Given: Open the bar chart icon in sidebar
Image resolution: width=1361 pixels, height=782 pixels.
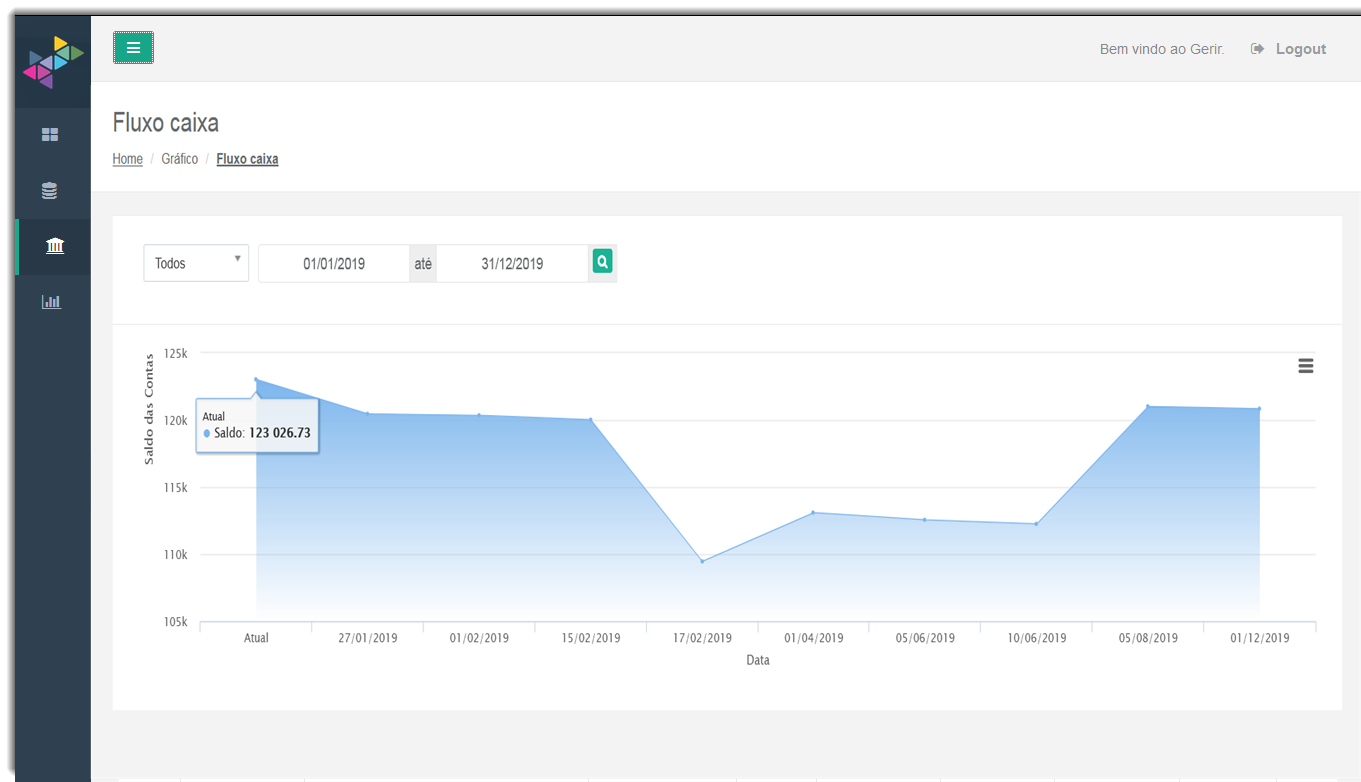Looking at the screenshot, I should click(51, 301).
